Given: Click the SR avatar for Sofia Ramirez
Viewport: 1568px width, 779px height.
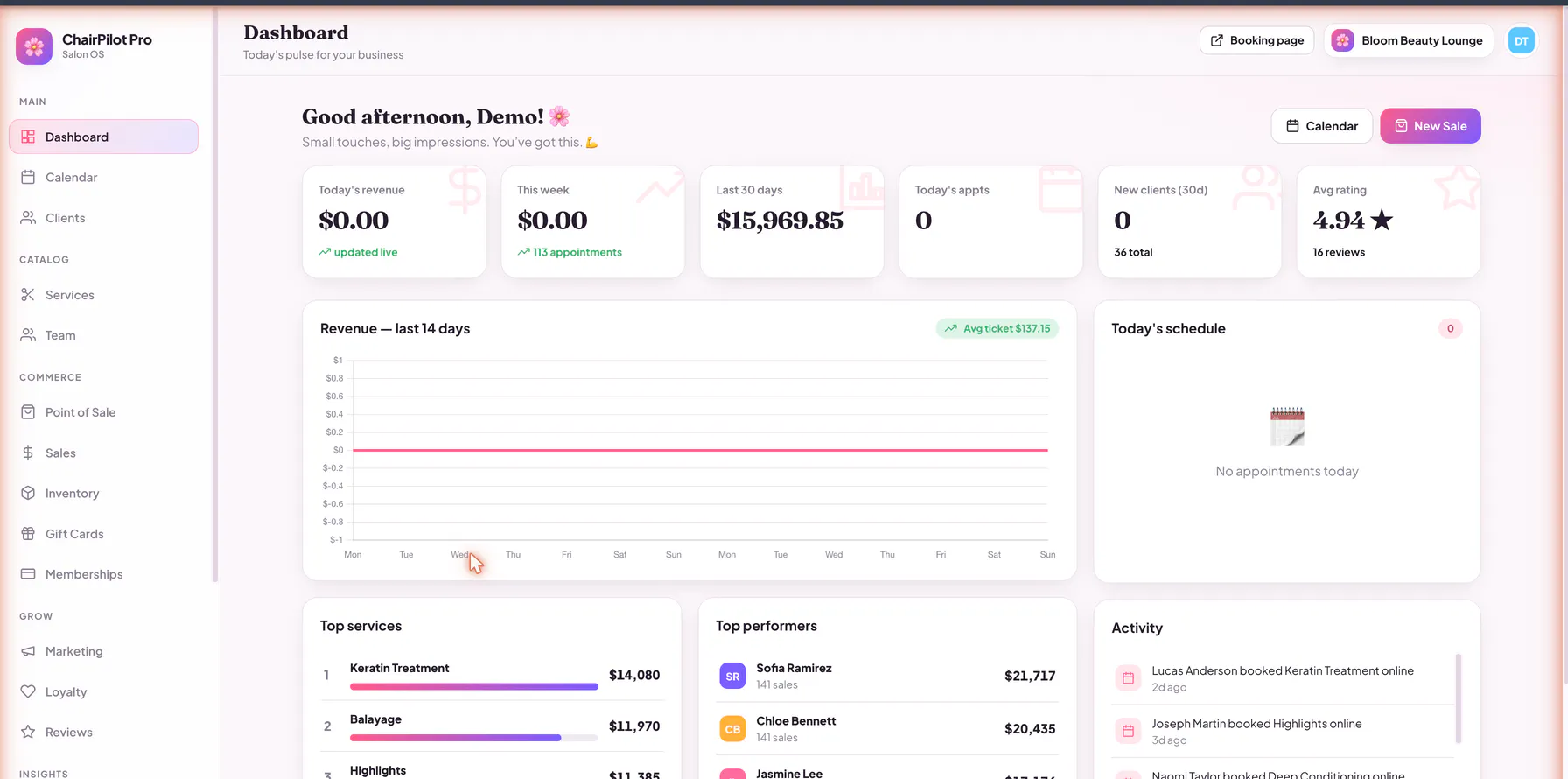Looking at the screenshot, I should tap(732, 676).
